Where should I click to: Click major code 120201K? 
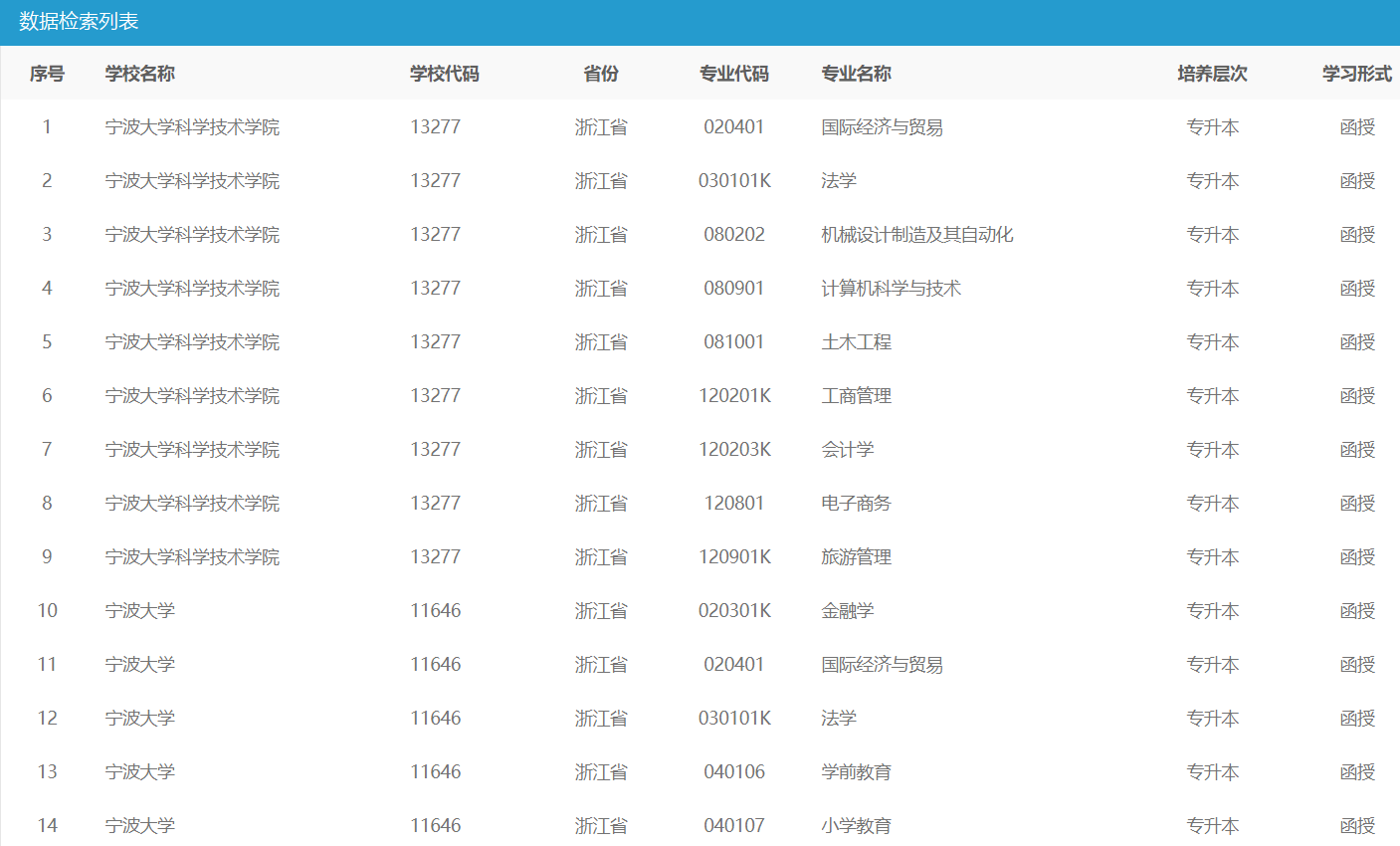point(734,396)
